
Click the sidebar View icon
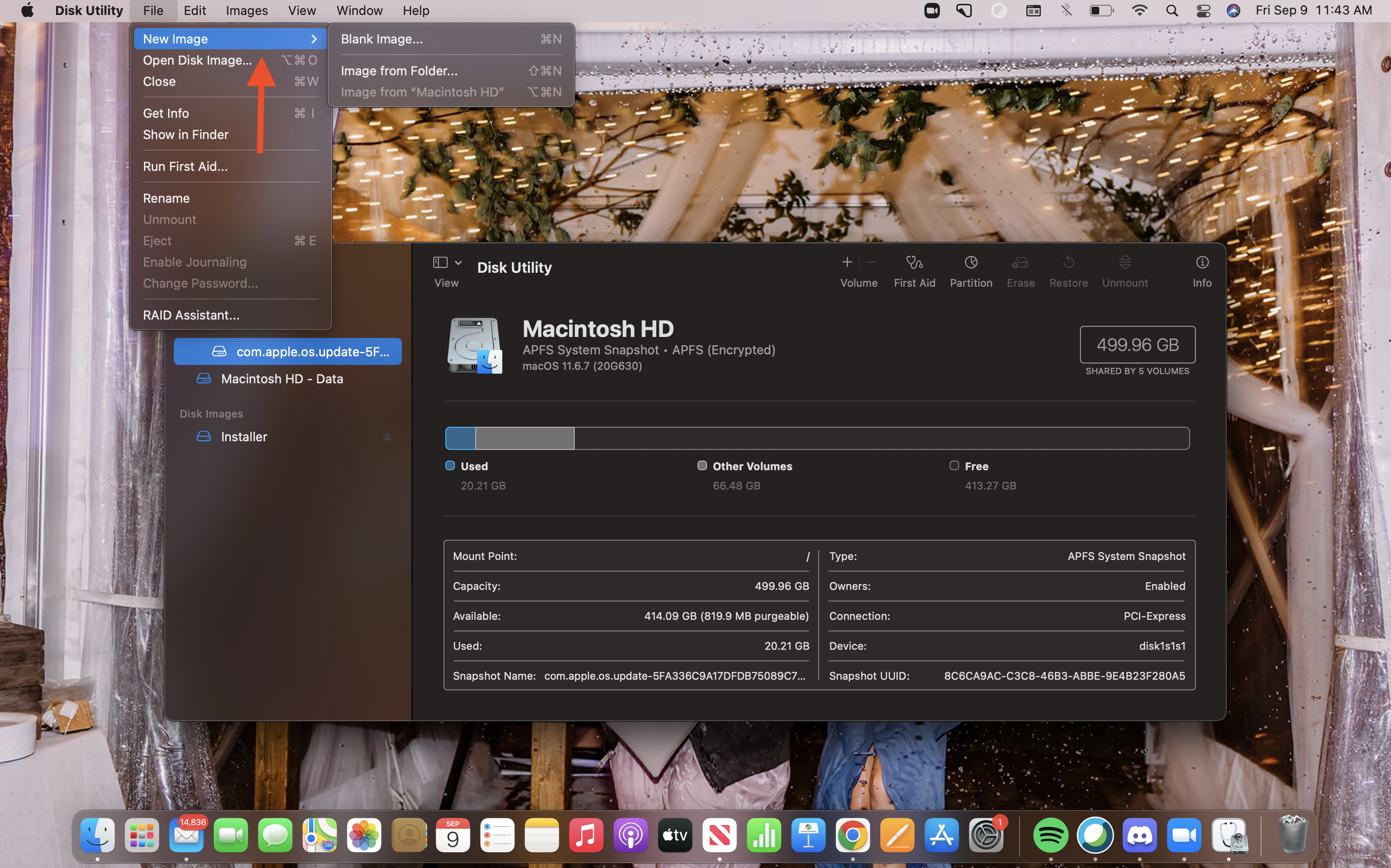point(440,262)
